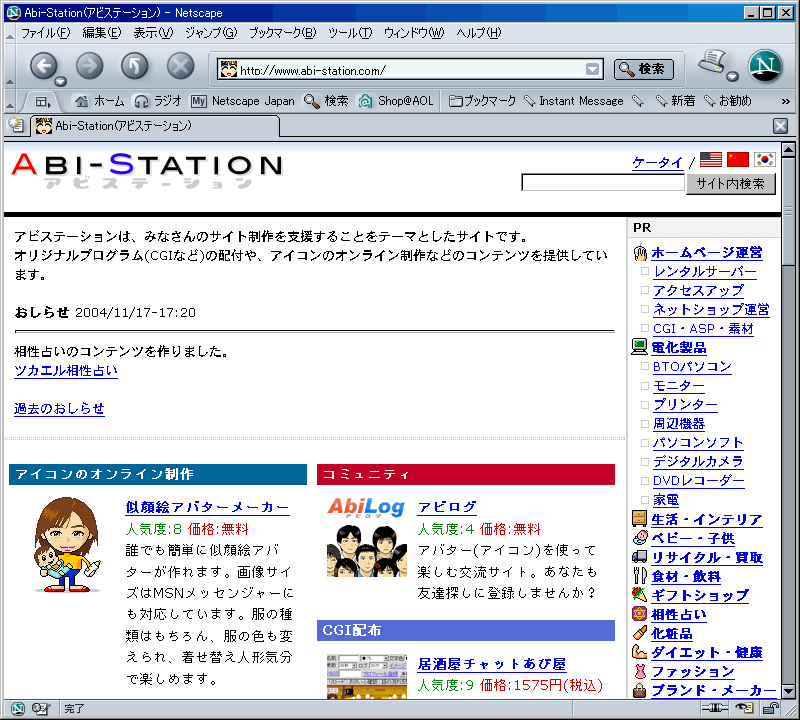Click the computer icon beside 電化製品

point(639,347)
